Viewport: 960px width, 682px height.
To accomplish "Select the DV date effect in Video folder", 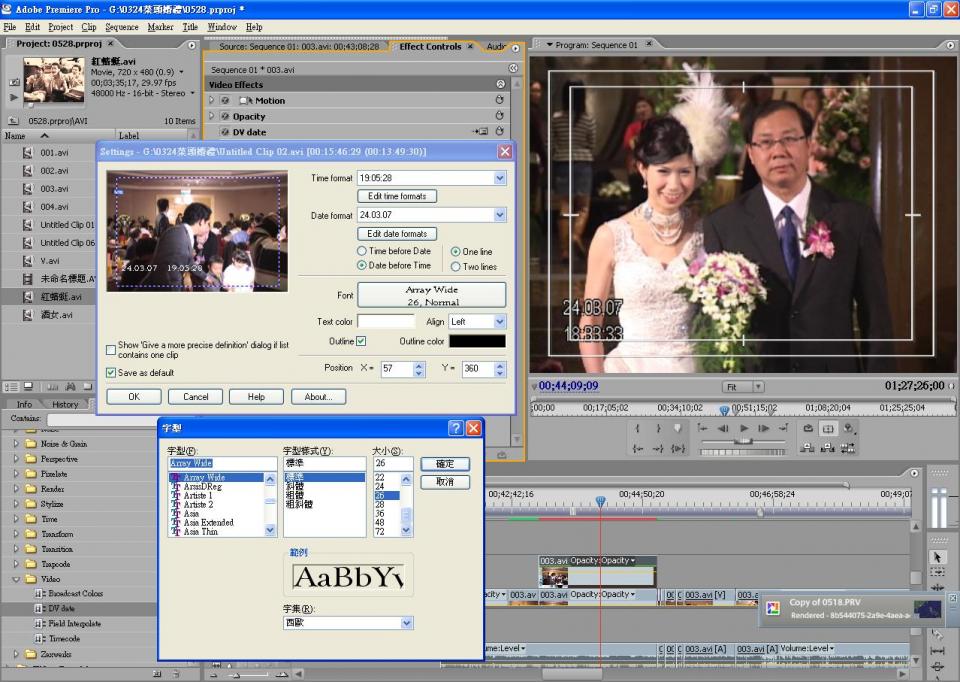I will 61,608.
